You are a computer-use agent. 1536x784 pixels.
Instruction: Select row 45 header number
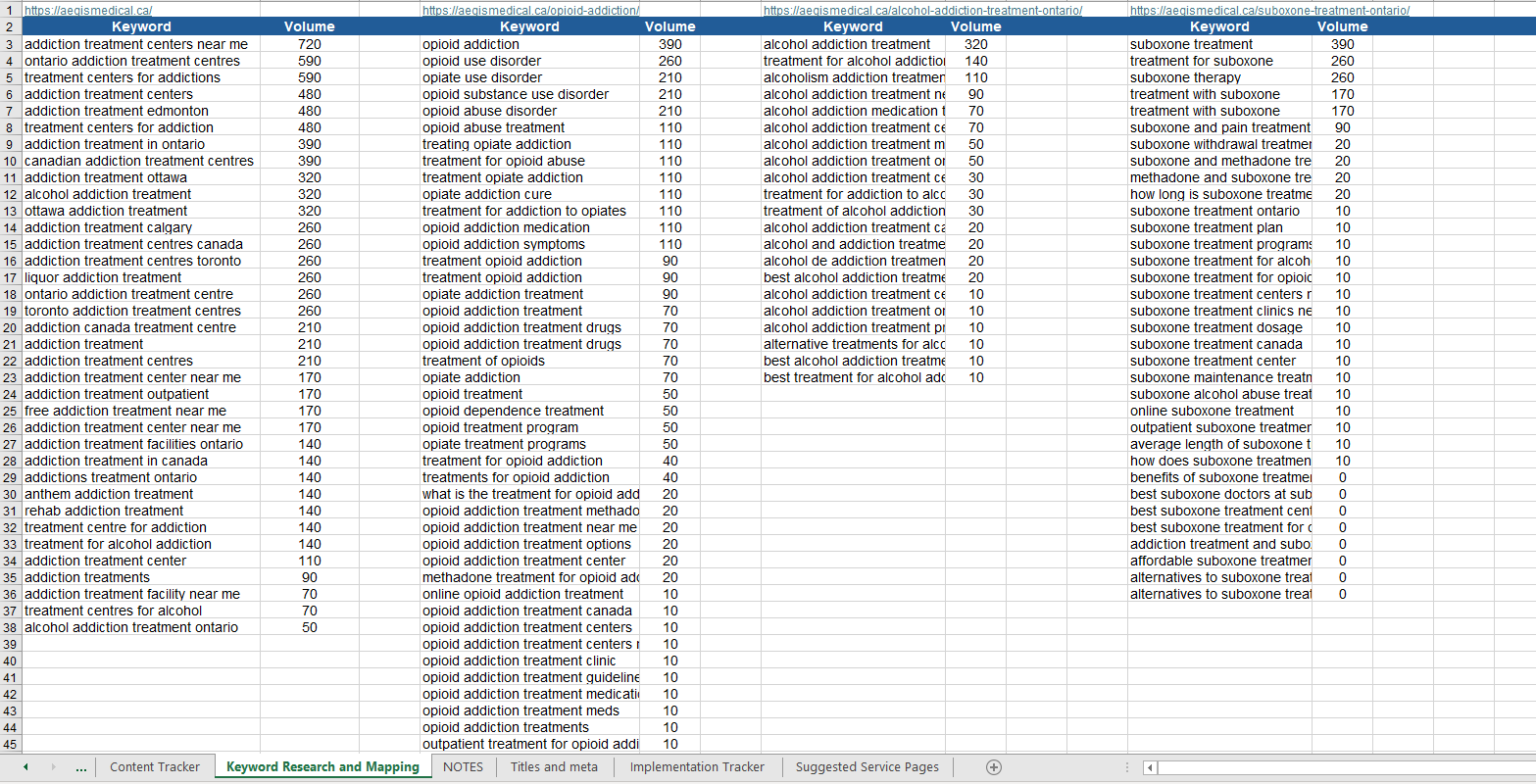point(11,744)
